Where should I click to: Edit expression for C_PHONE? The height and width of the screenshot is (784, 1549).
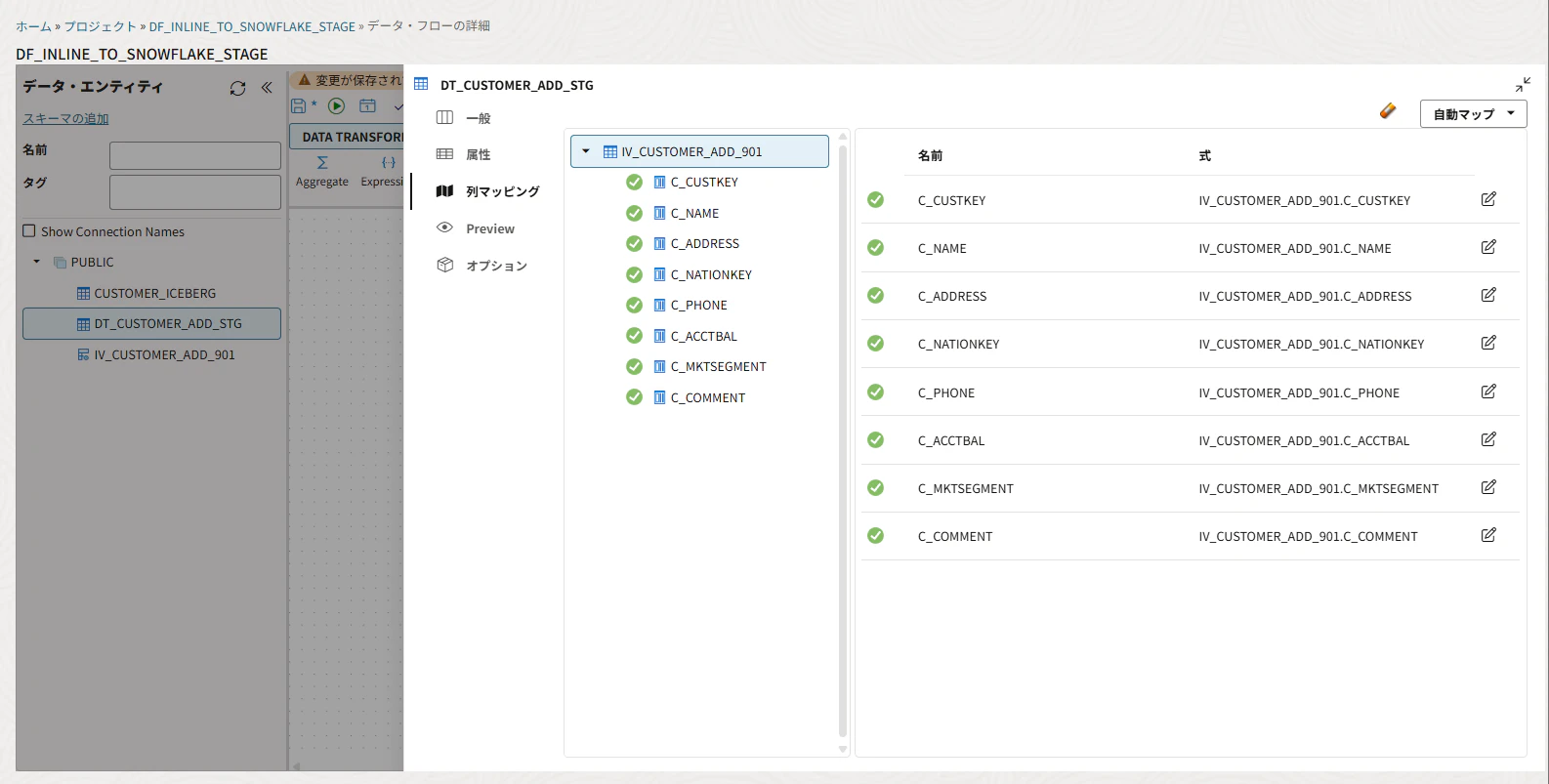pyautogui.click(x=1488, y=392)
